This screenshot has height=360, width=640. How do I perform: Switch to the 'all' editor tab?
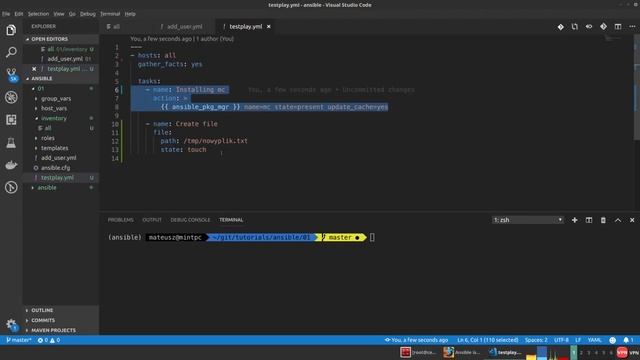pos(126,27)
